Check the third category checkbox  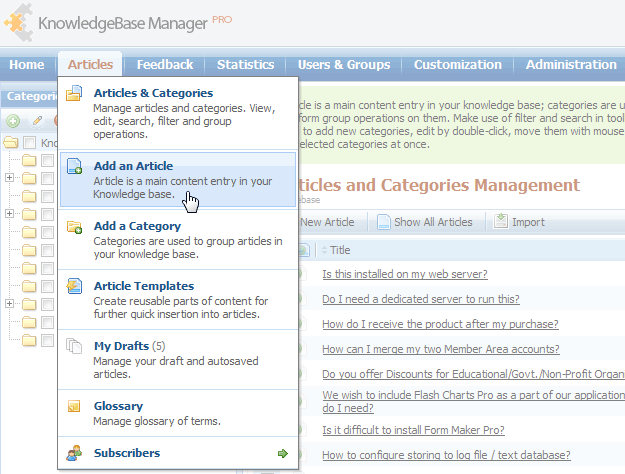[47, 196]
